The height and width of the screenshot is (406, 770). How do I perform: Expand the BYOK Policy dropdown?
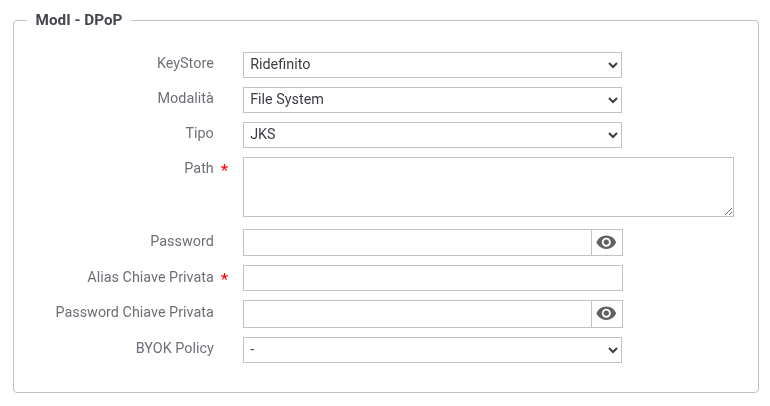click(432, 350)
